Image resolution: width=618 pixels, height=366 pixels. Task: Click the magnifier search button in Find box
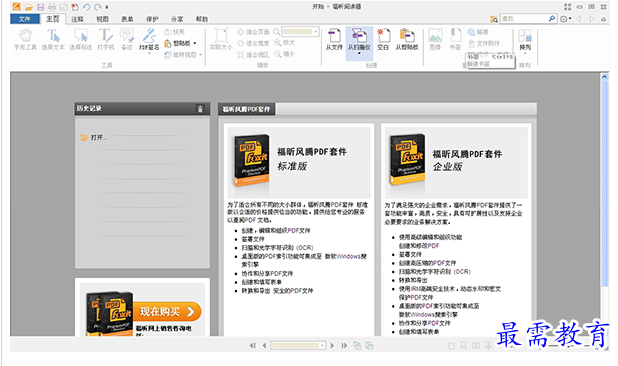click(x=552, y=19)
